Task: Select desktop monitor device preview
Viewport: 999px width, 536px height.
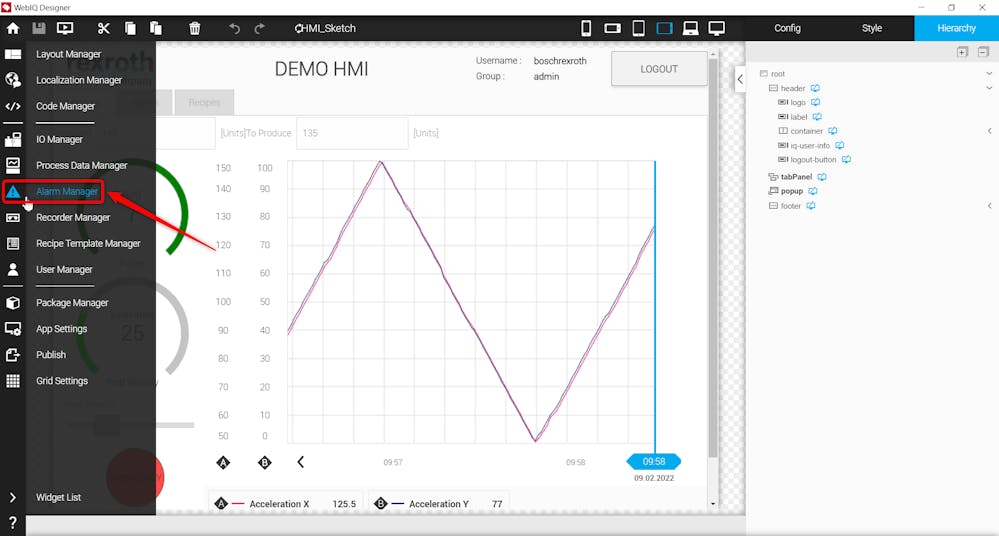Action: [x=717, y=28]
